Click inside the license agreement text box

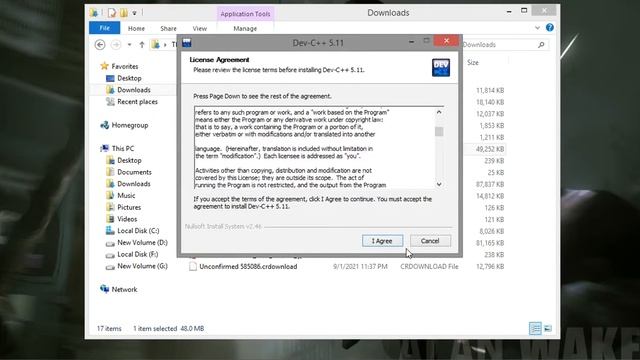pos(314,148)
